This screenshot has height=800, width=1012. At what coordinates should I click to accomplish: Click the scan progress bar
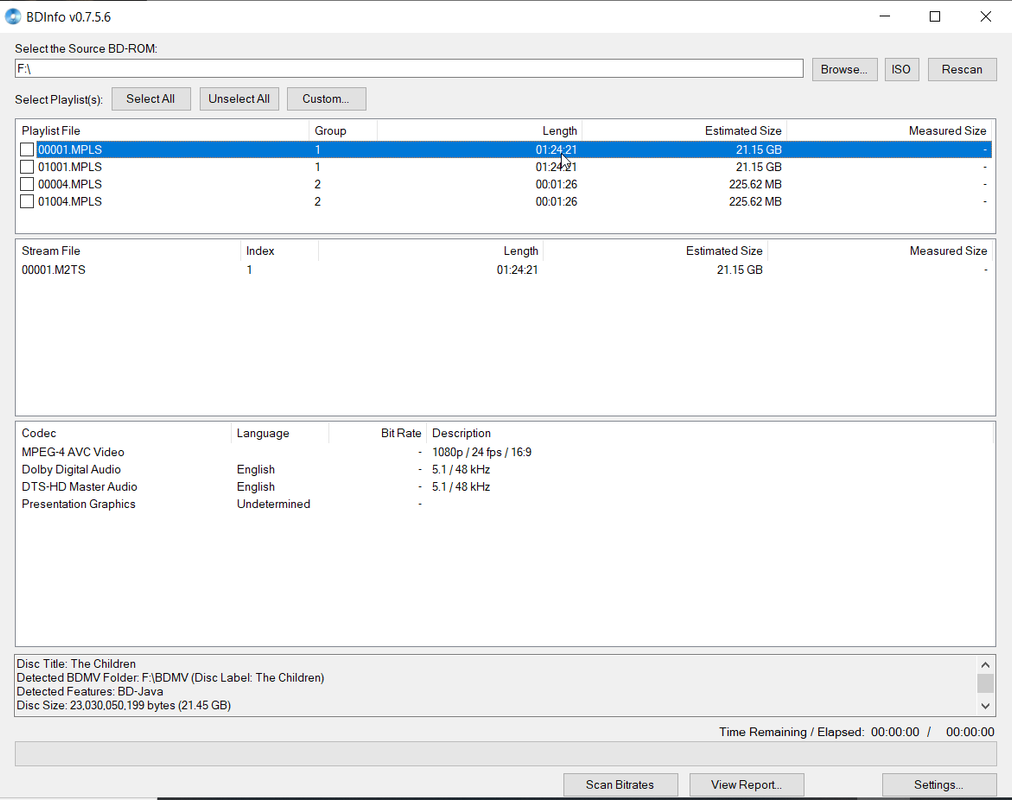point(505,754)
